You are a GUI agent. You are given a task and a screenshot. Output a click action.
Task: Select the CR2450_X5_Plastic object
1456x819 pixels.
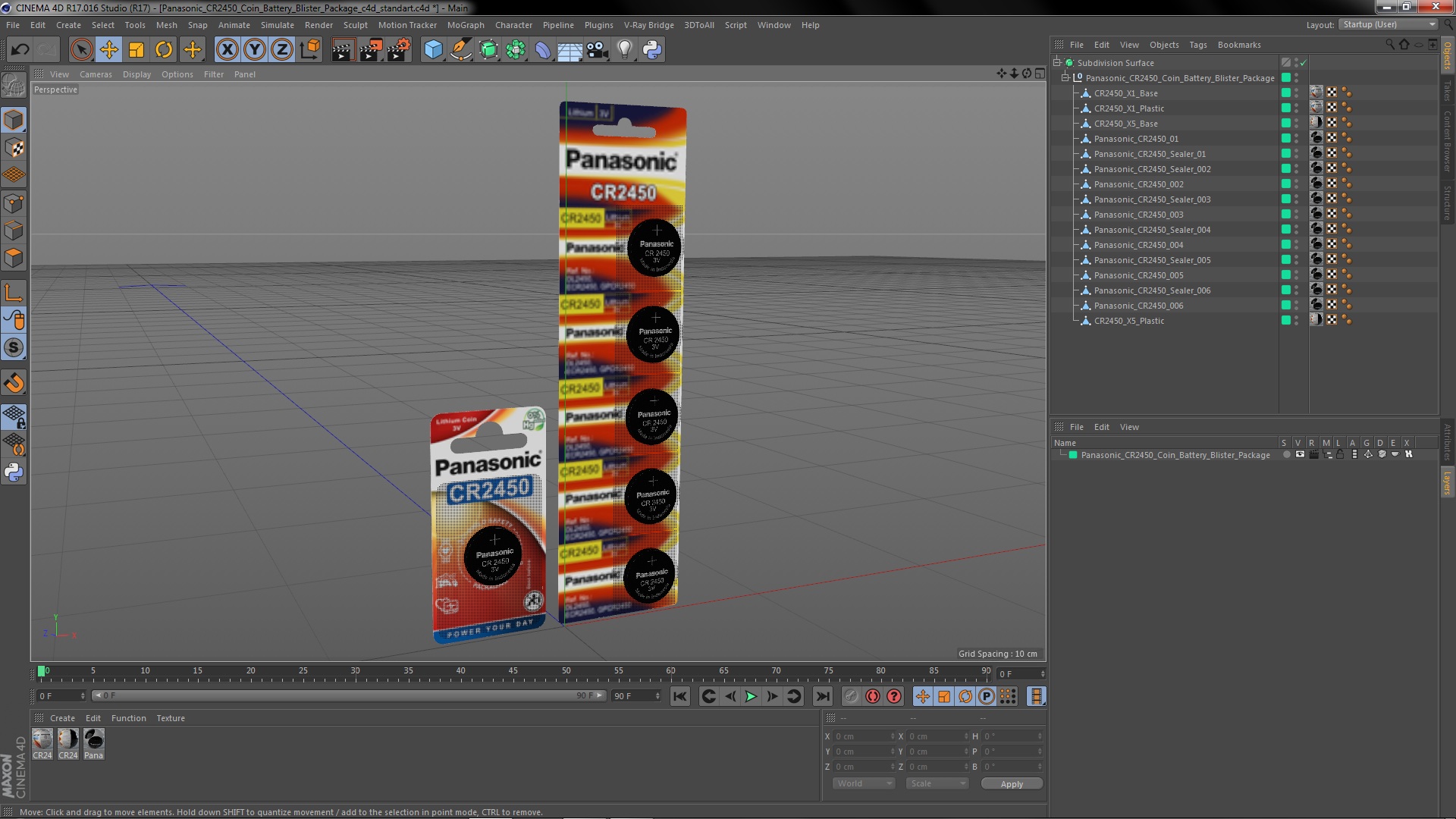click(x=1128, y=321)
